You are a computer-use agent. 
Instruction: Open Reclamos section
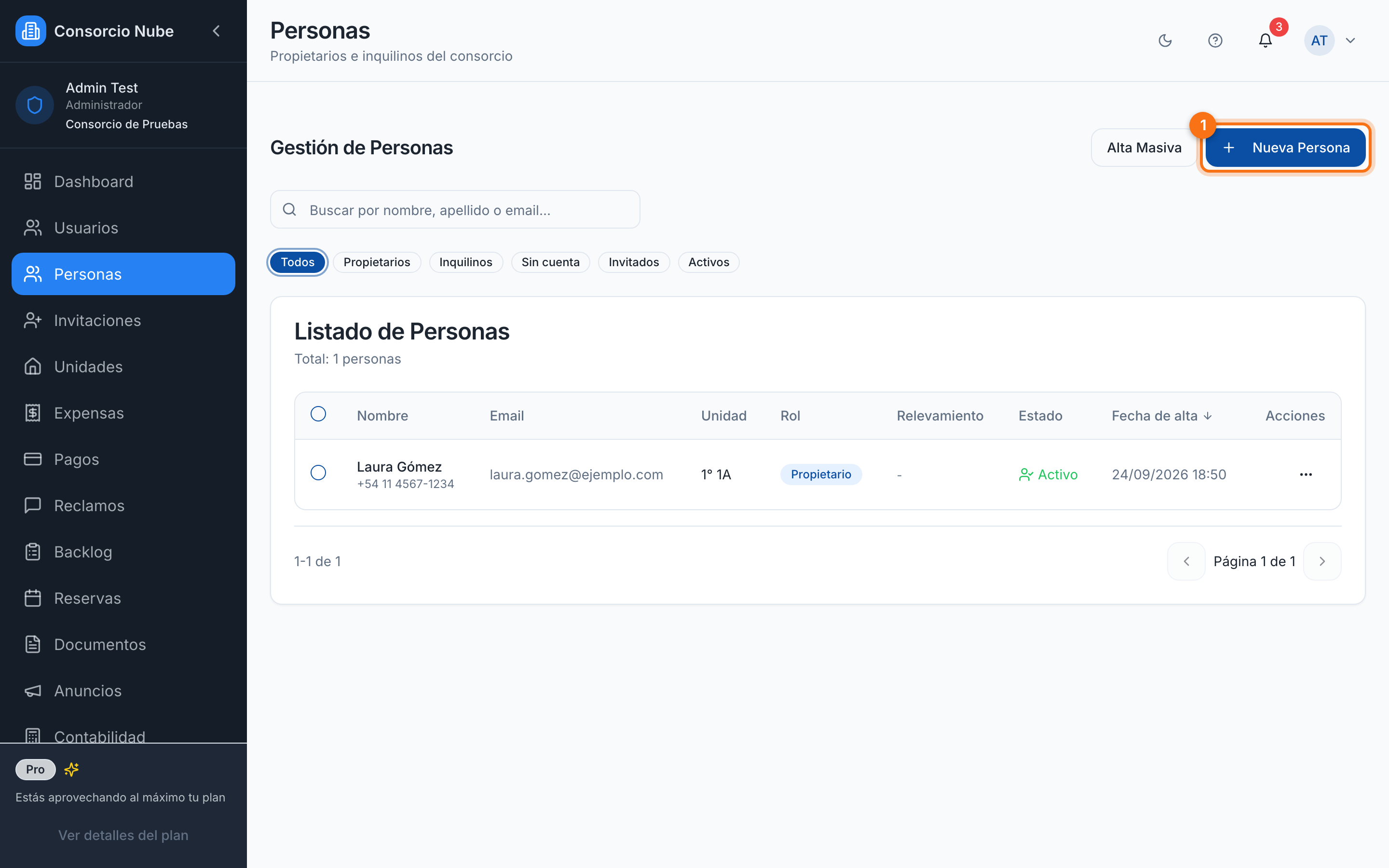click(123, 506)
